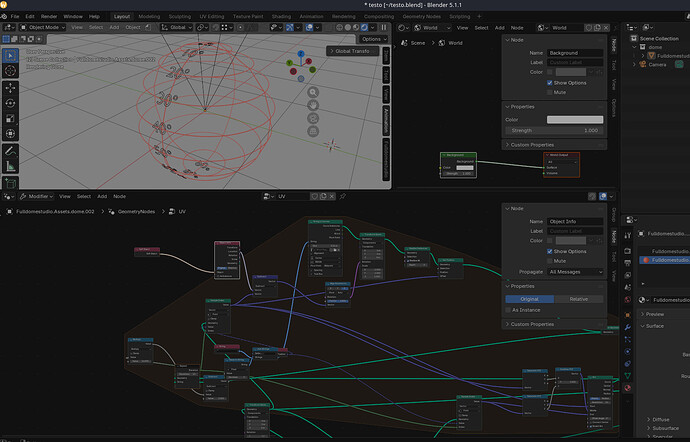This screenshot has width=690, height=442.
Task: Expand the Camera item in outliner
Action: (x=635, y=65)
